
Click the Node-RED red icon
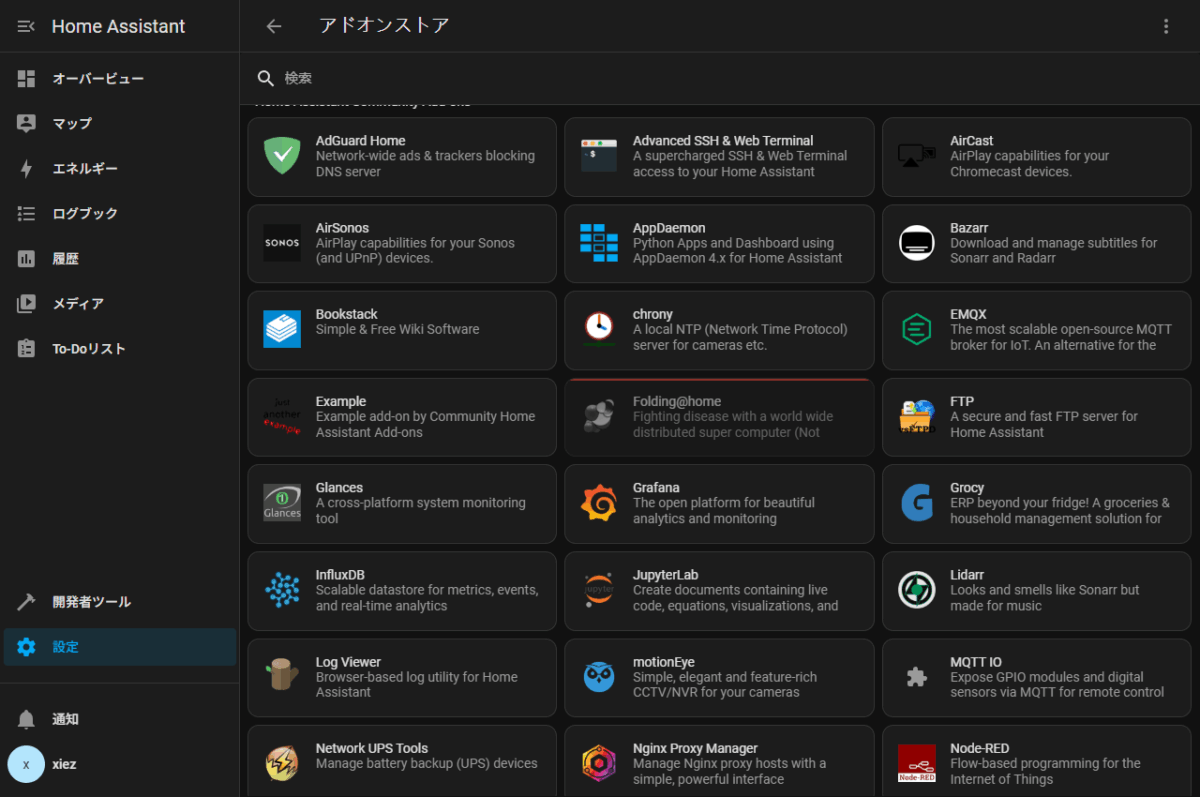917,763
